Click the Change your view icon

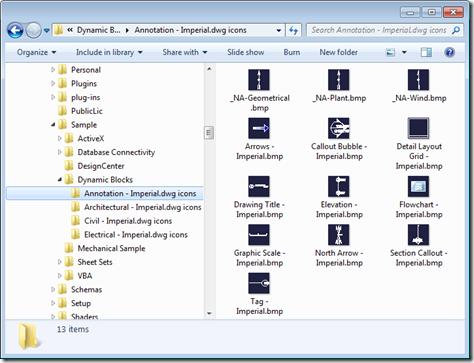click(390, 52)
